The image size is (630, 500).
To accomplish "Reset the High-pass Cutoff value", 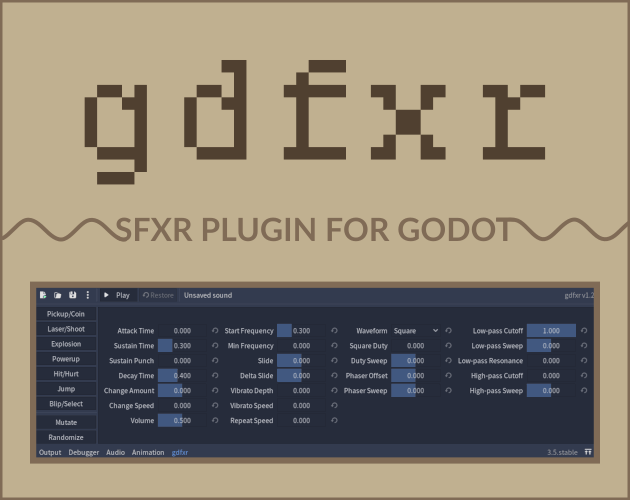I will [x=584, y=375].
